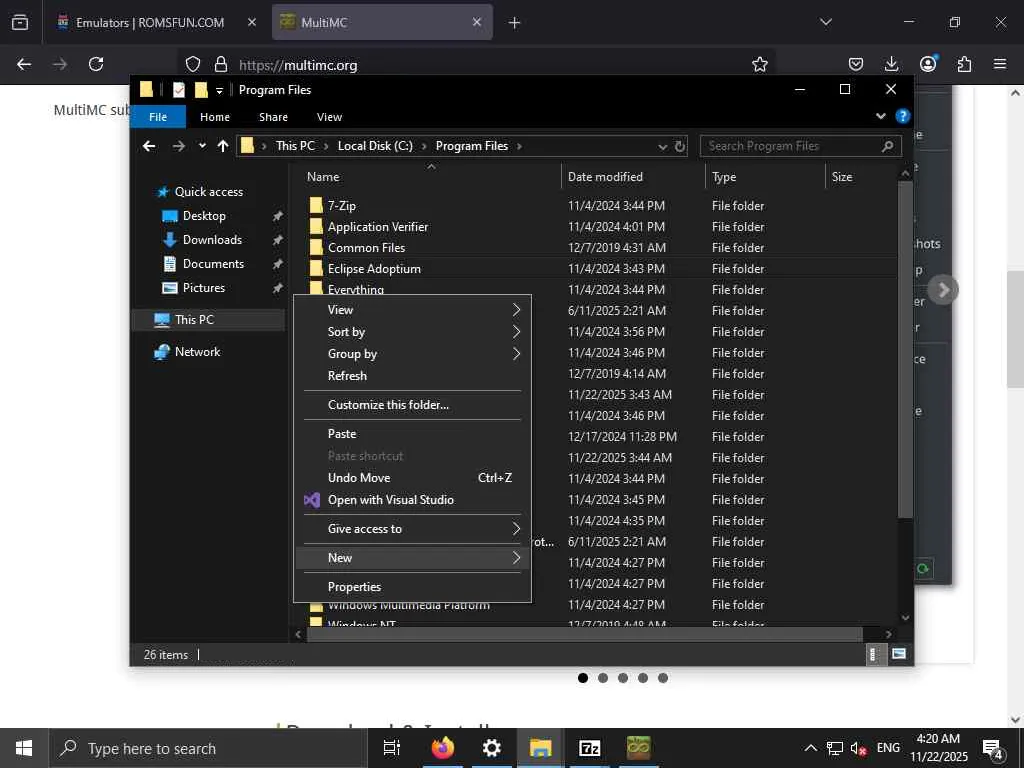Screen dimensions: 1024x768
Task: Expand the Explorer ribbon chevron
Action: [880, 116]
